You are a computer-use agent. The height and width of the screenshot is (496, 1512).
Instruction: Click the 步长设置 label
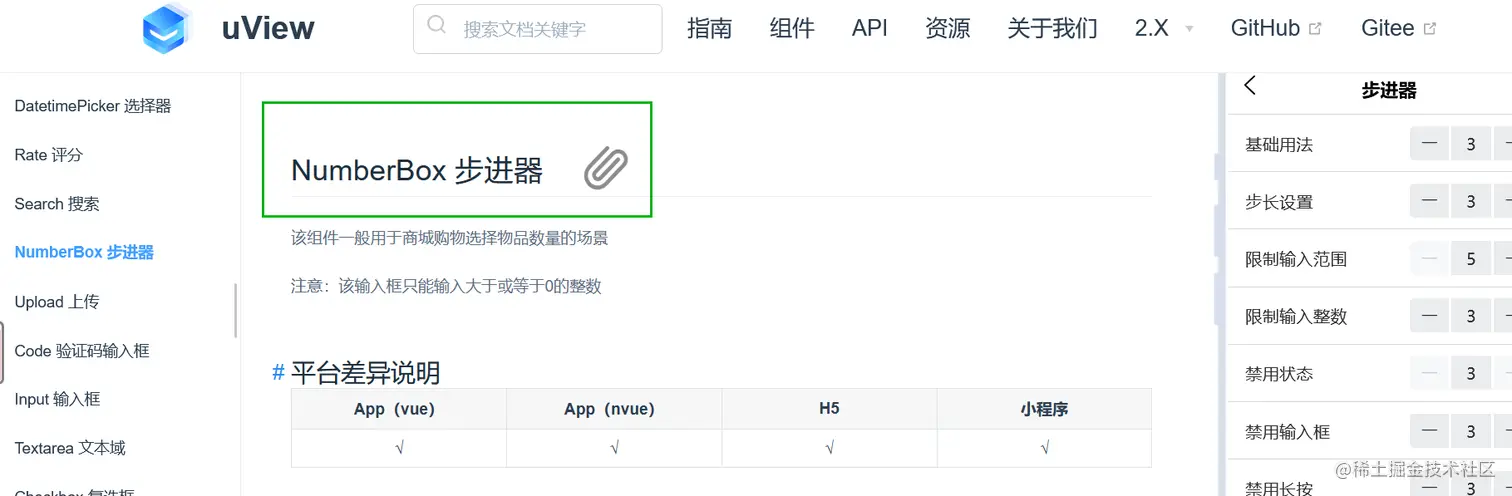[1279, 202]
